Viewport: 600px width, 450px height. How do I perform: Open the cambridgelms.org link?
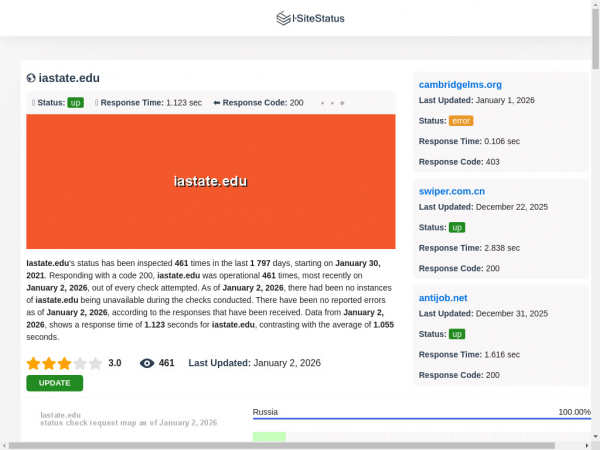click(x=460, y=85)
